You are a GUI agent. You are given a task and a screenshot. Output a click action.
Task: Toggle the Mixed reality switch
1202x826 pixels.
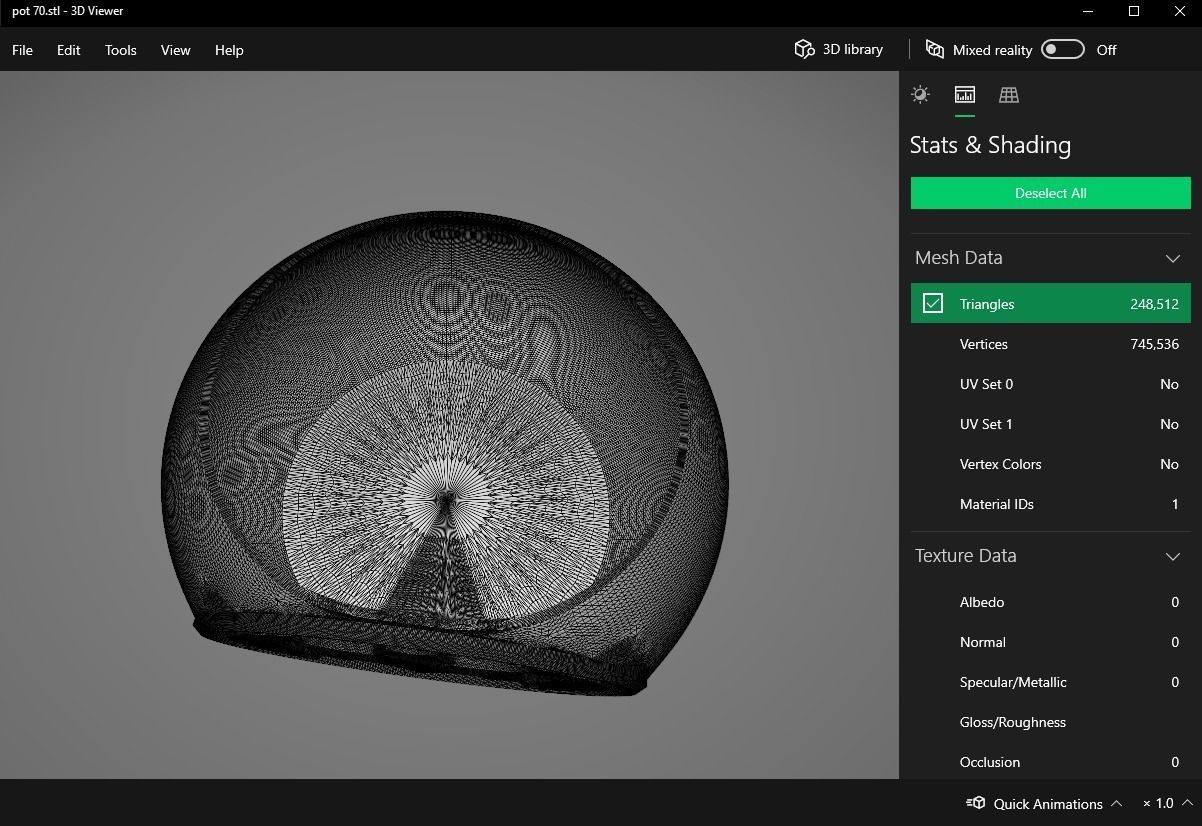pyautogui.click(x=1062, y=50)
